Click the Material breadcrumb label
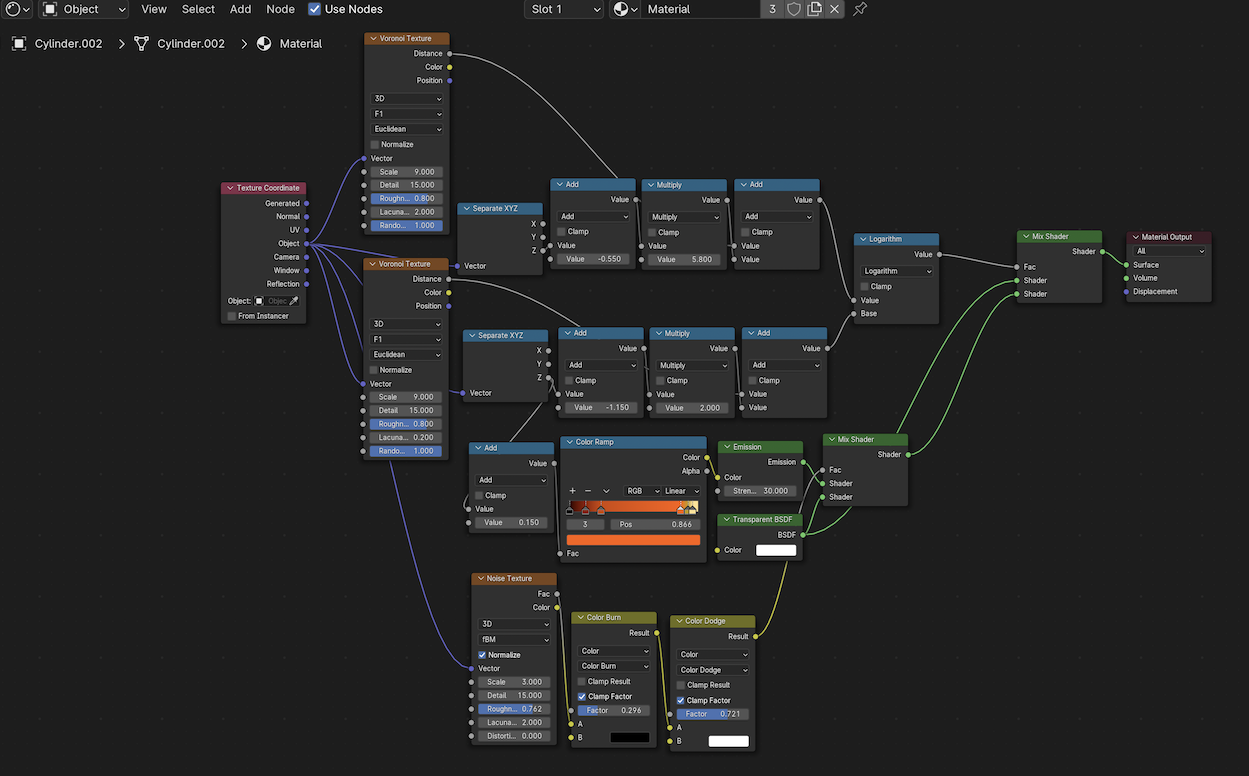This screenshot has width=1249, height=776. pos(300,44)
